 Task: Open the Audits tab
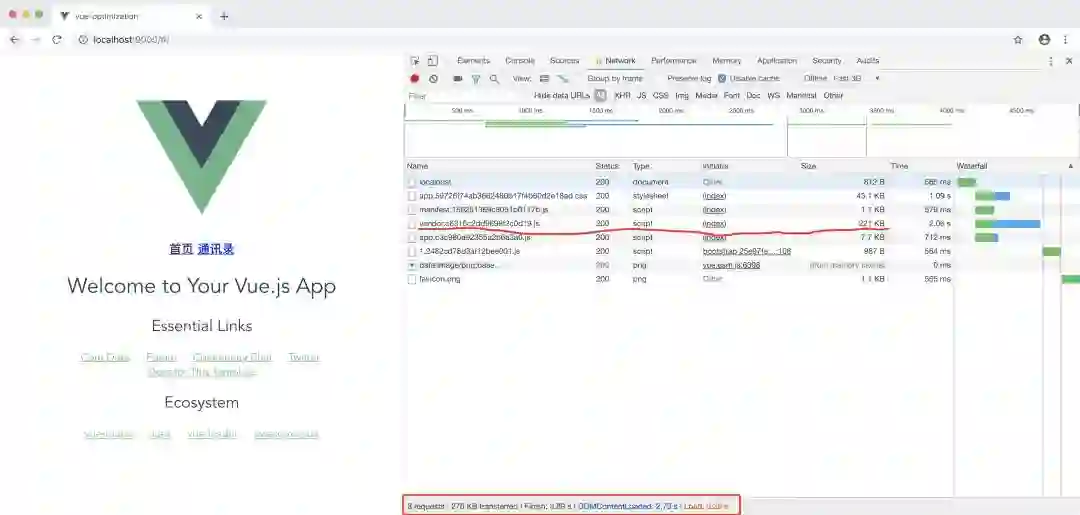pyautogui.click(x=868, y=61)
